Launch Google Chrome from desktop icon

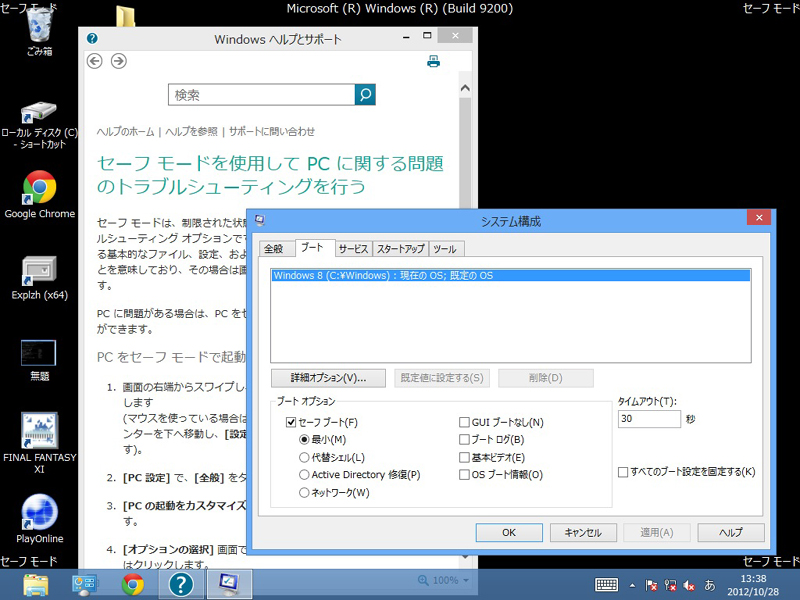coord(40,195)
